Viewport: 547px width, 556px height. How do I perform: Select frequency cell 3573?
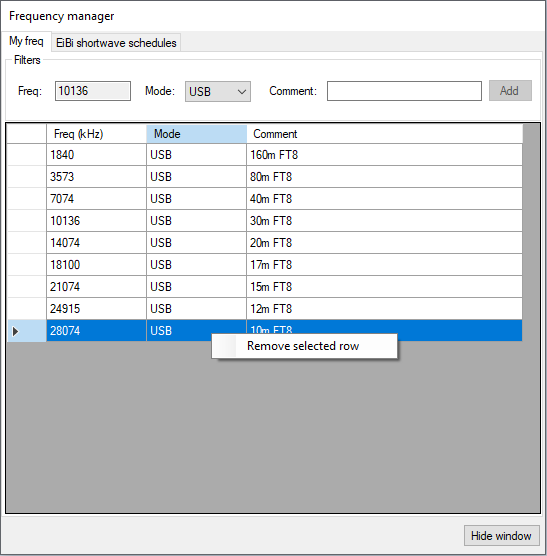pyautogui.click(x=96, y=177)
